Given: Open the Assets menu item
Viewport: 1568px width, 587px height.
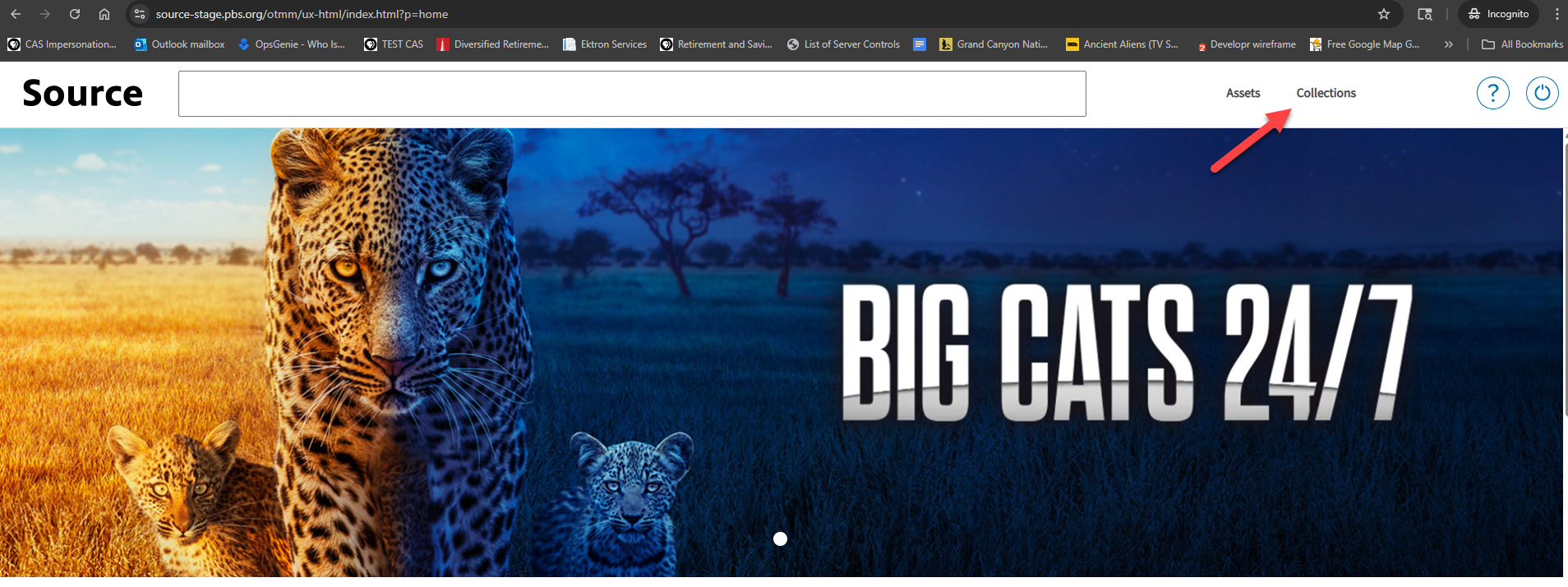Looking at the screenshot, I should 1243,93.
